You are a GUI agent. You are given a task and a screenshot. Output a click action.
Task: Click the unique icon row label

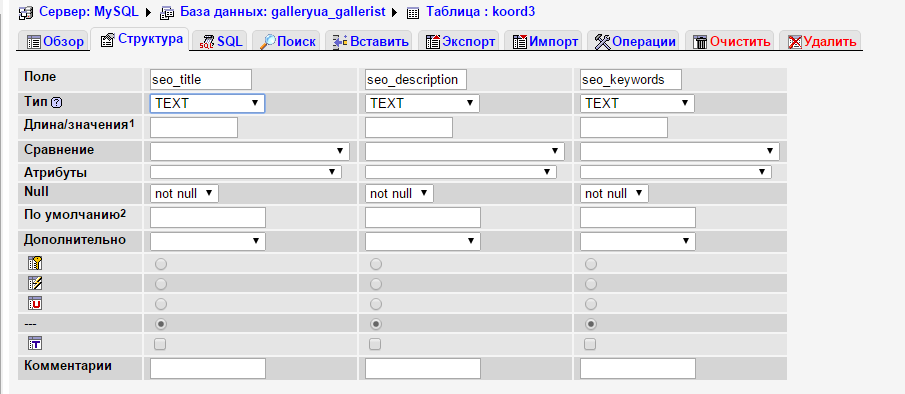[35, 303]
